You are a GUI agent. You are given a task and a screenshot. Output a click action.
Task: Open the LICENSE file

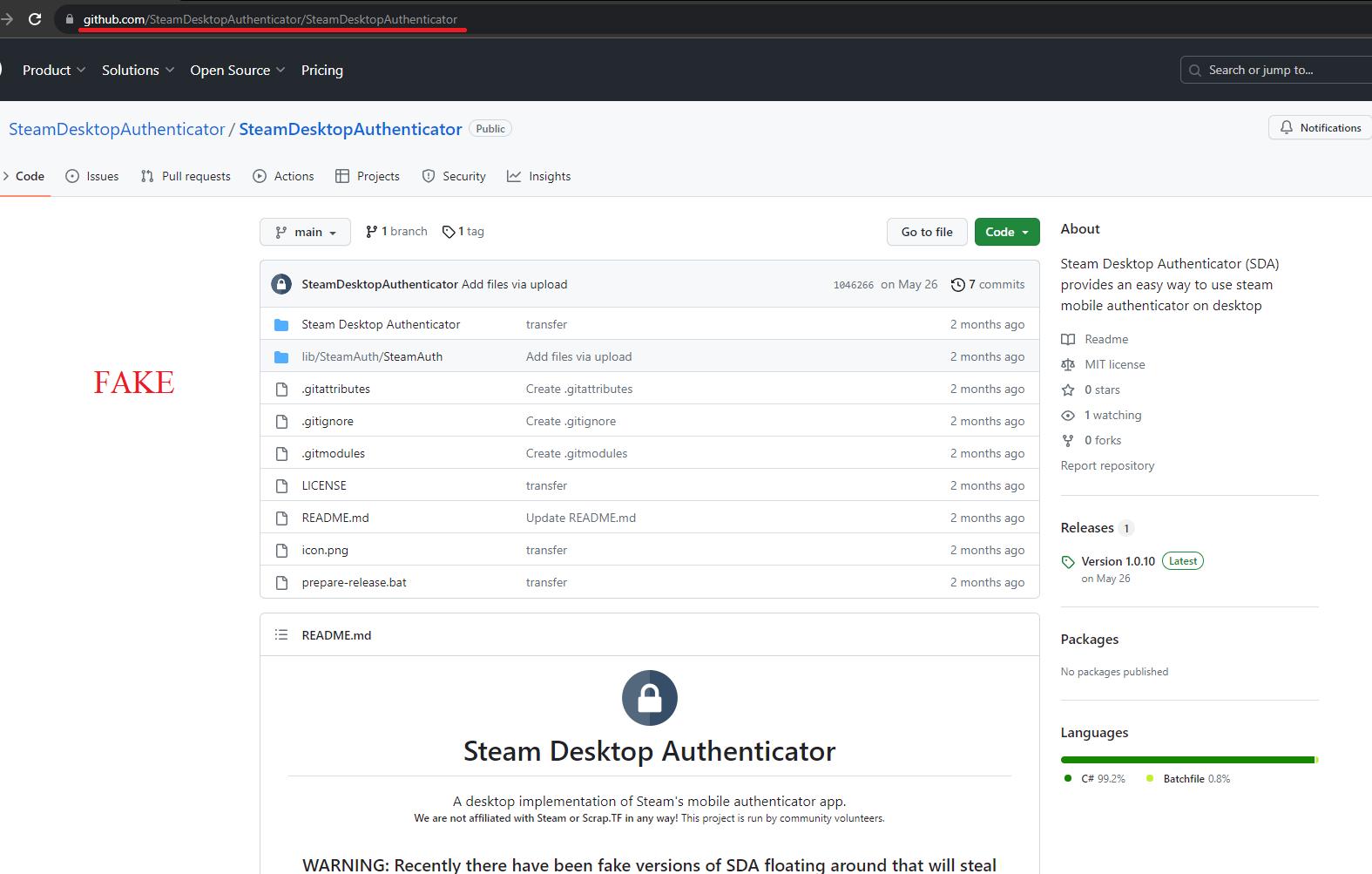(x=324, y=485)
